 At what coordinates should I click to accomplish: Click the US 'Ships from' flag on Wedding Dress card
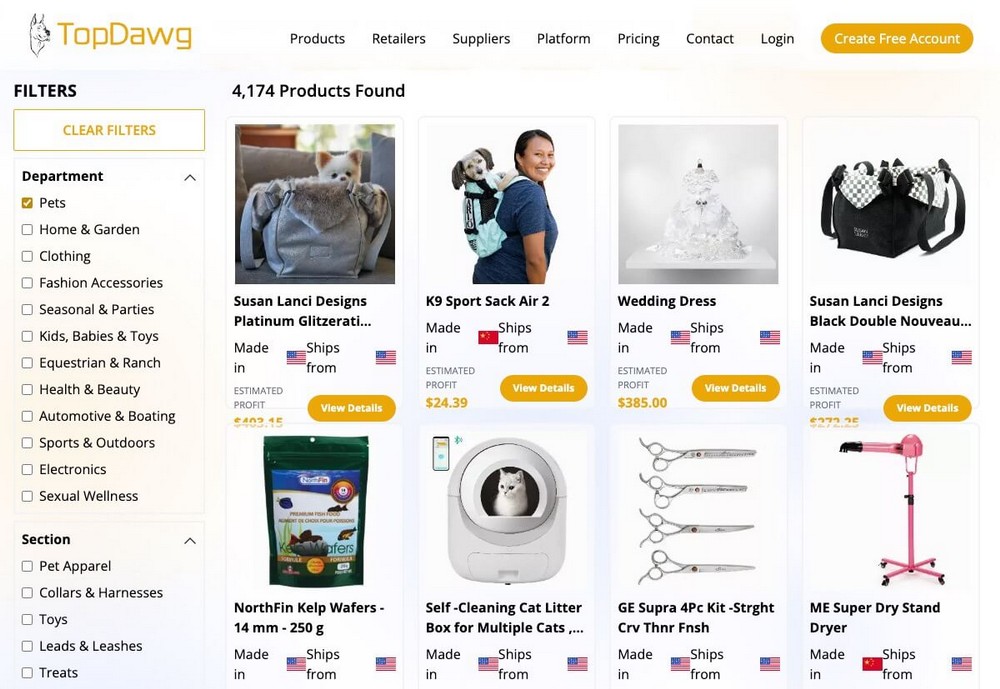(769, 337)
